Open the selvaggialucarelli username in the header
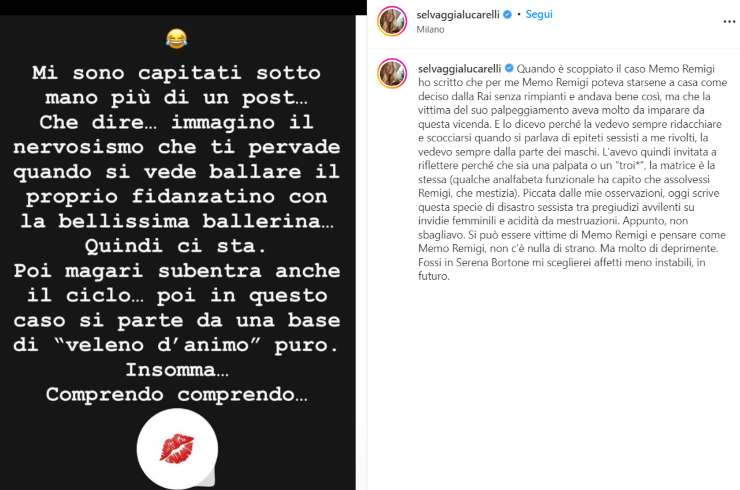 coord(458,15)
